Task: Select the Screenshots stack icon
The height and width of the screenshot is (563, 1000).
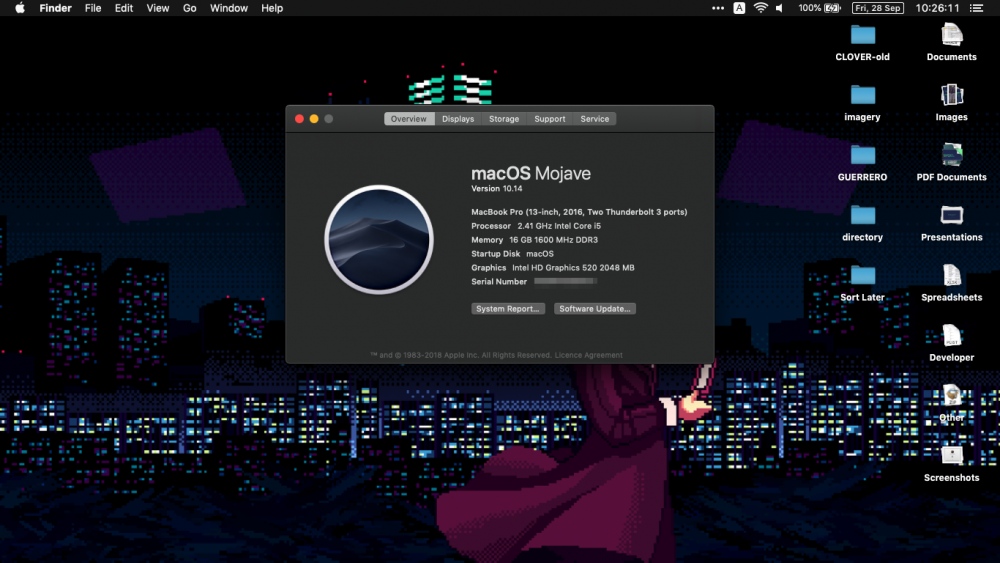Action: 951,455
